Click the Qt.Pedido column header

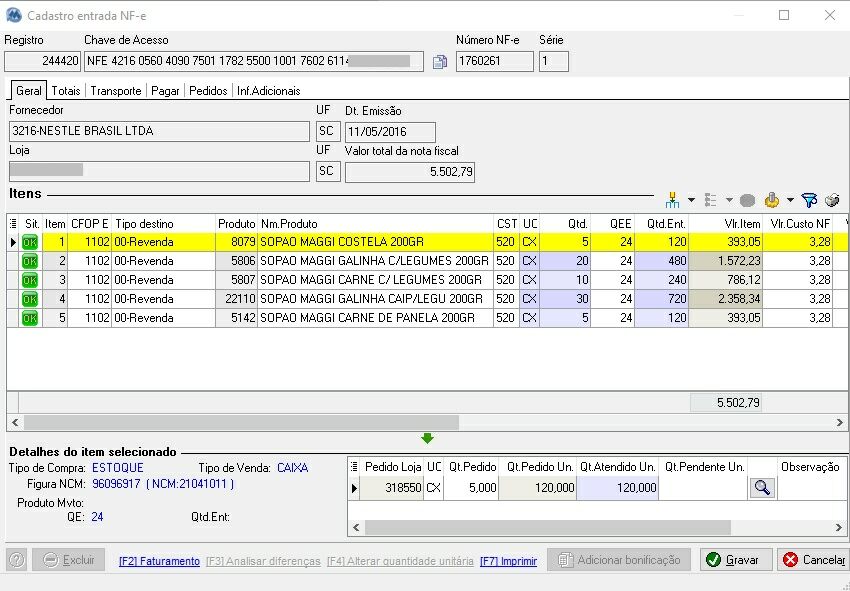(x=471, y=467)
